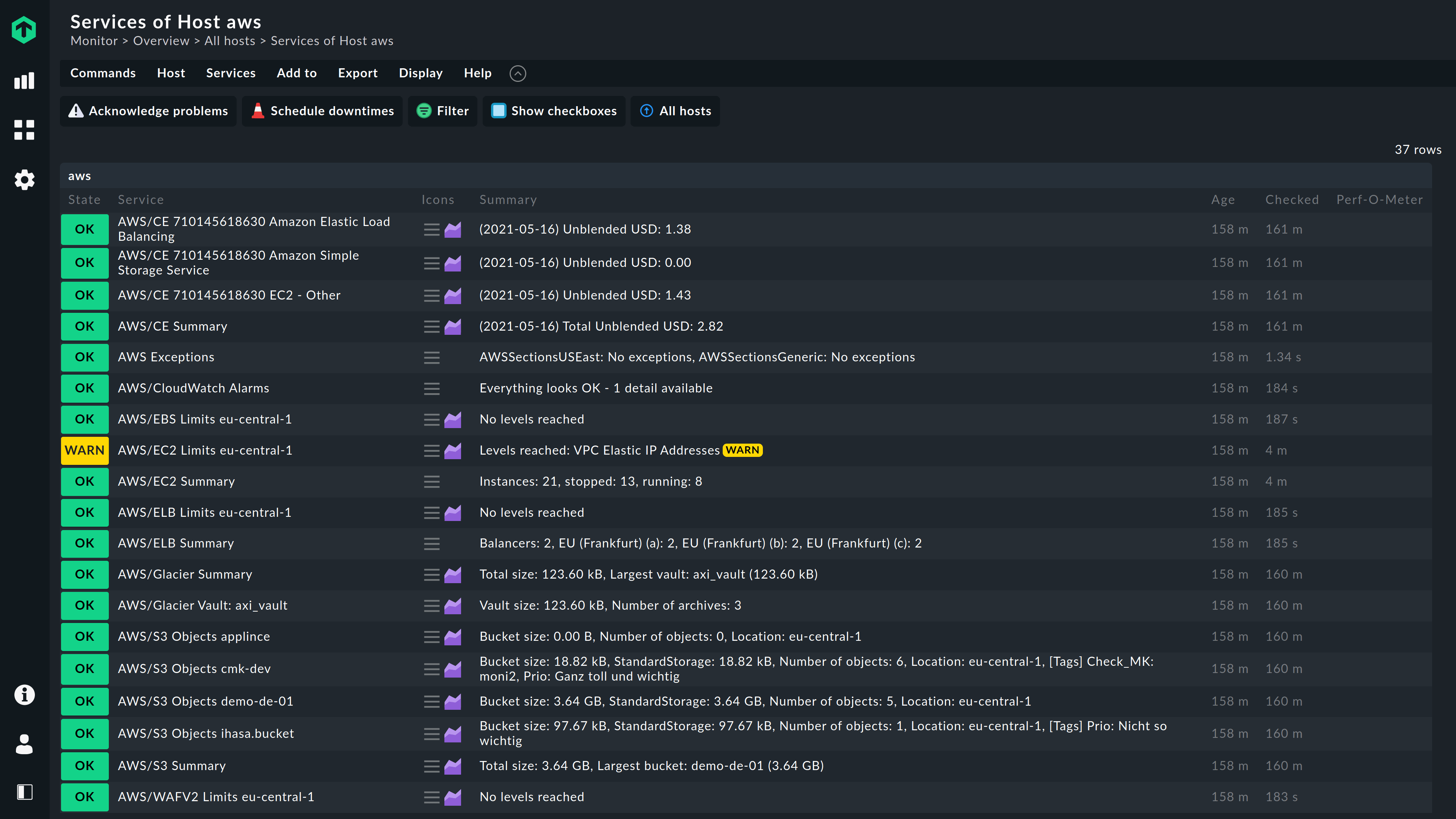Click the Checkmk logo icon
The height and width of the screenshot is (819, 1456).
pyautogui.click(x=24, y=30)
